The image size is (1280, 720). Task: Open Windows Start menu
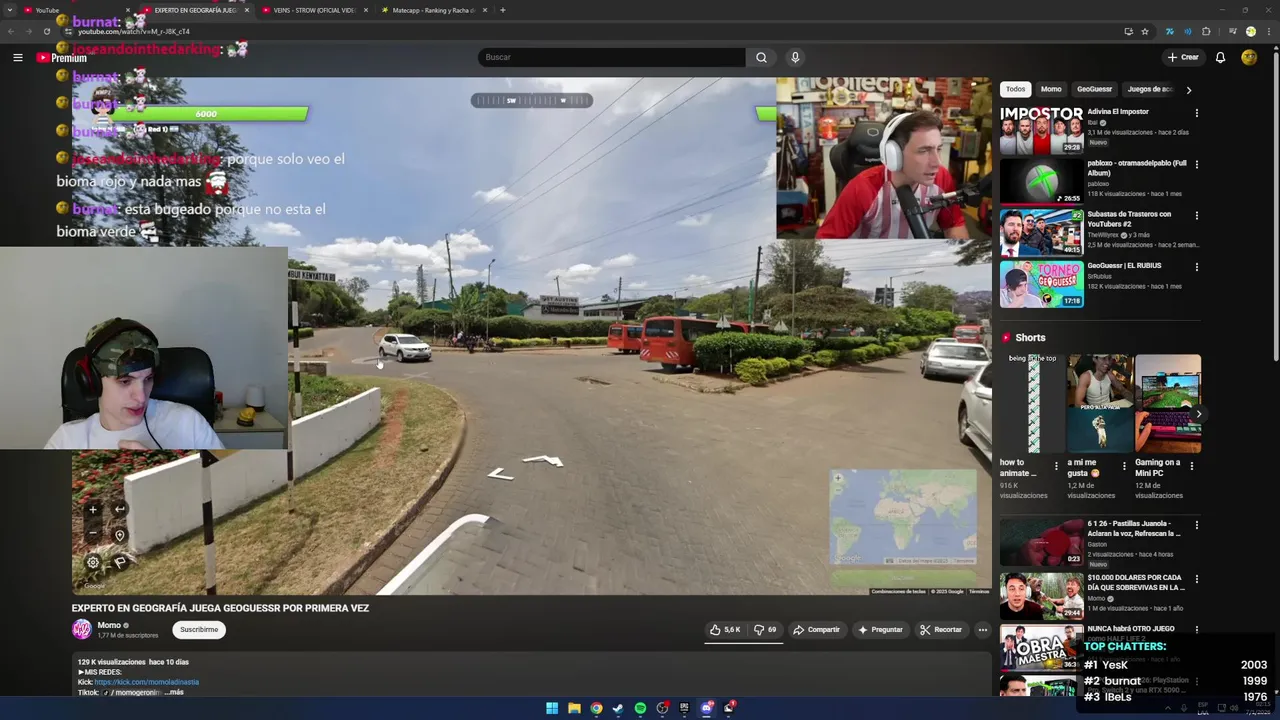pos(551,708)
